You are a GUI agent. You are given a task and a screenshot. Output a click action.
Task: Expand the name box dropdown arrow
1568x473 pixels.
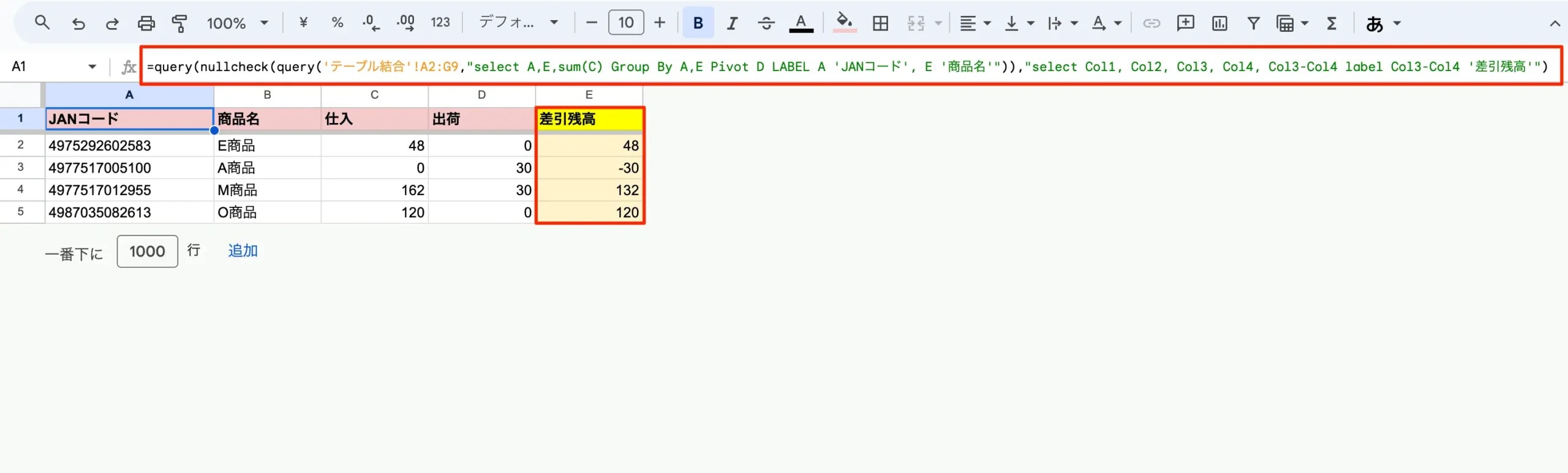pyautogui.click(x=92, y=66)
